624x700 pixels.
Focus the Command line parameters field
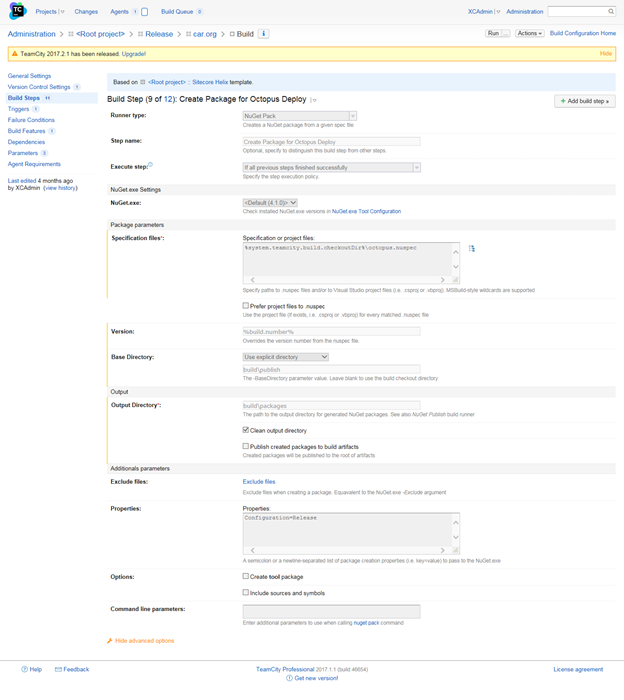pyautogui.click(x=332, y=612)
